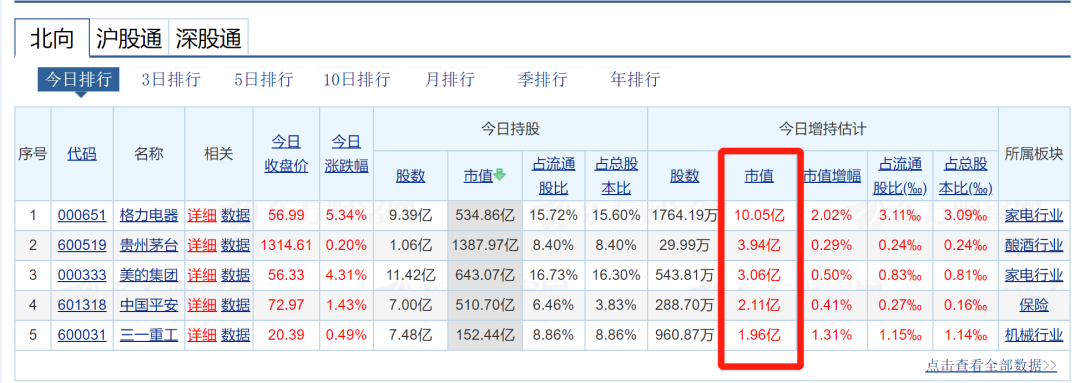Image resolution: width=1080 pixels, height=383 pixels.
Task: Switch to the 深股通 tab
Action: pos(209,38)
